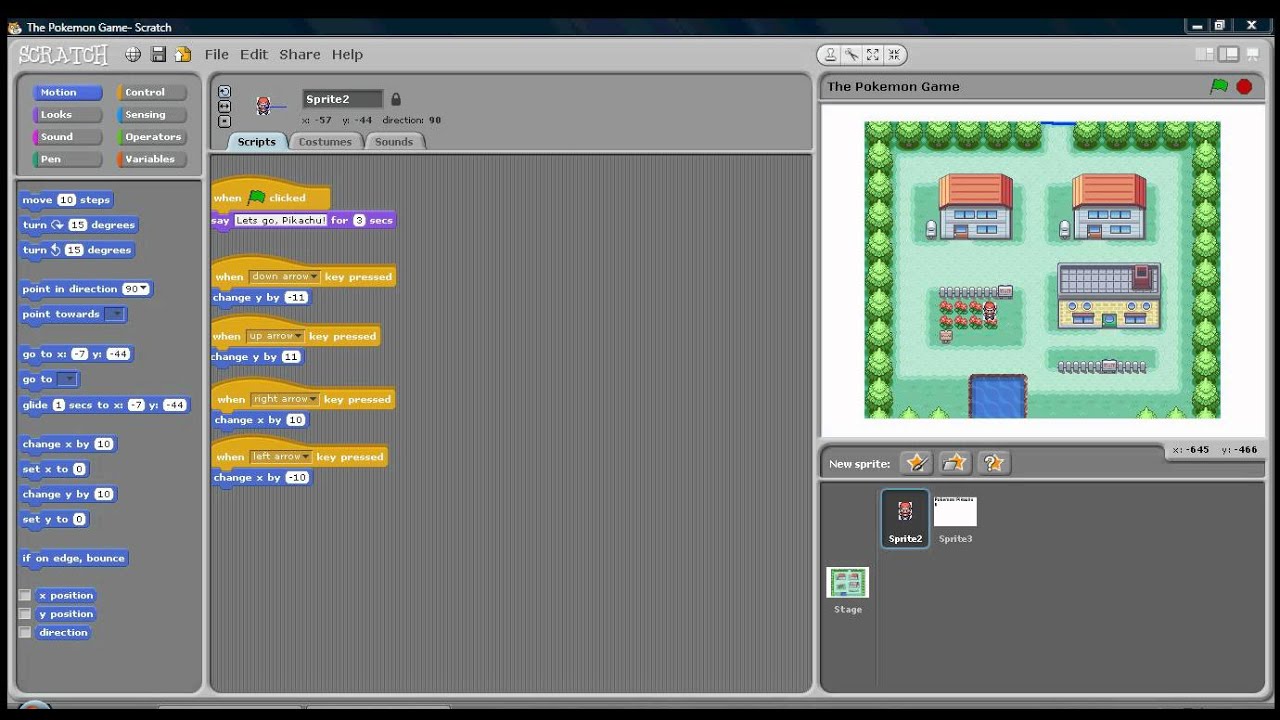The image size is (1280, 720).
Task: Click the trainer character on the stage
Action: point(990,312)
